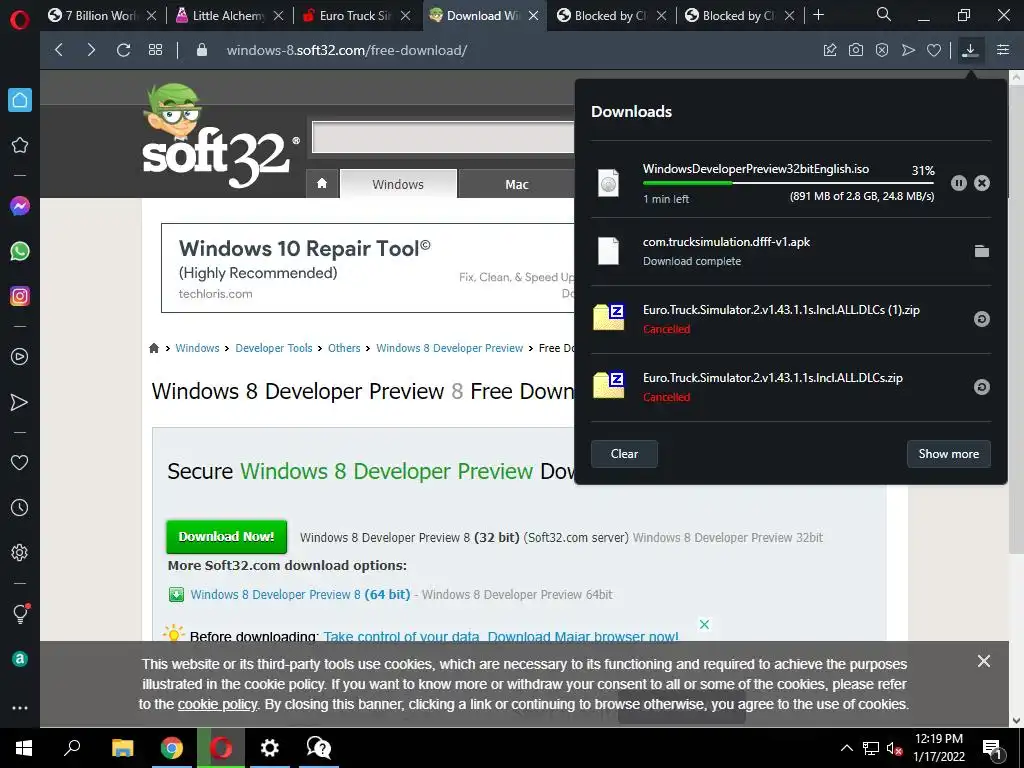Open sidebar Settings gear
Viewport: 1024px width, 768px height.
[20, 552]
